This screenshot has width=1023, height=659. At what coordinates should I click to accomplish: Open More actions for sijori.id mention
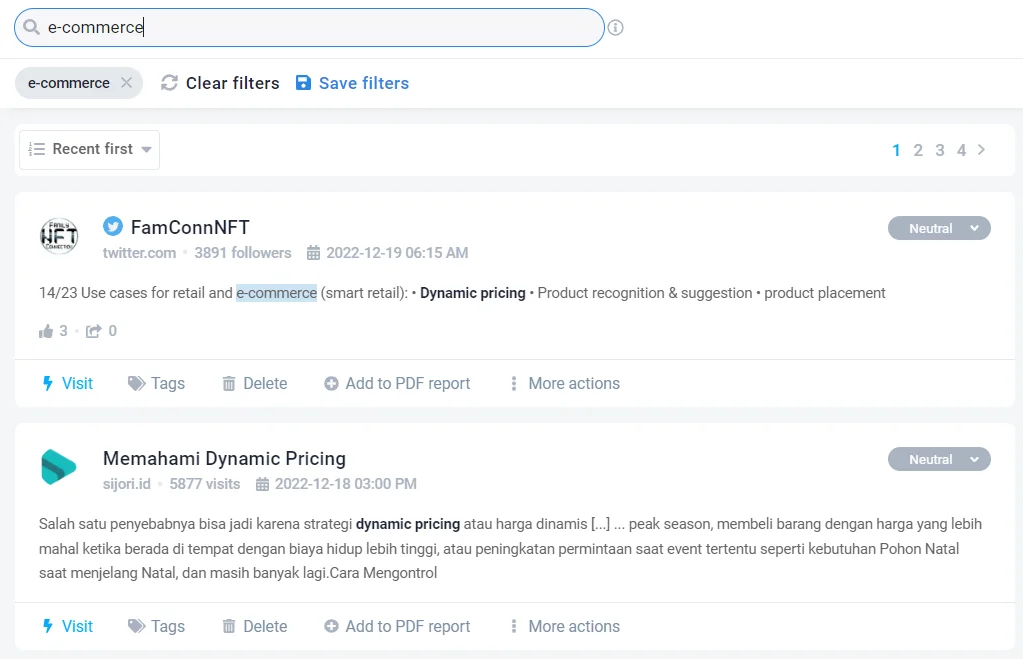point(565,626)
